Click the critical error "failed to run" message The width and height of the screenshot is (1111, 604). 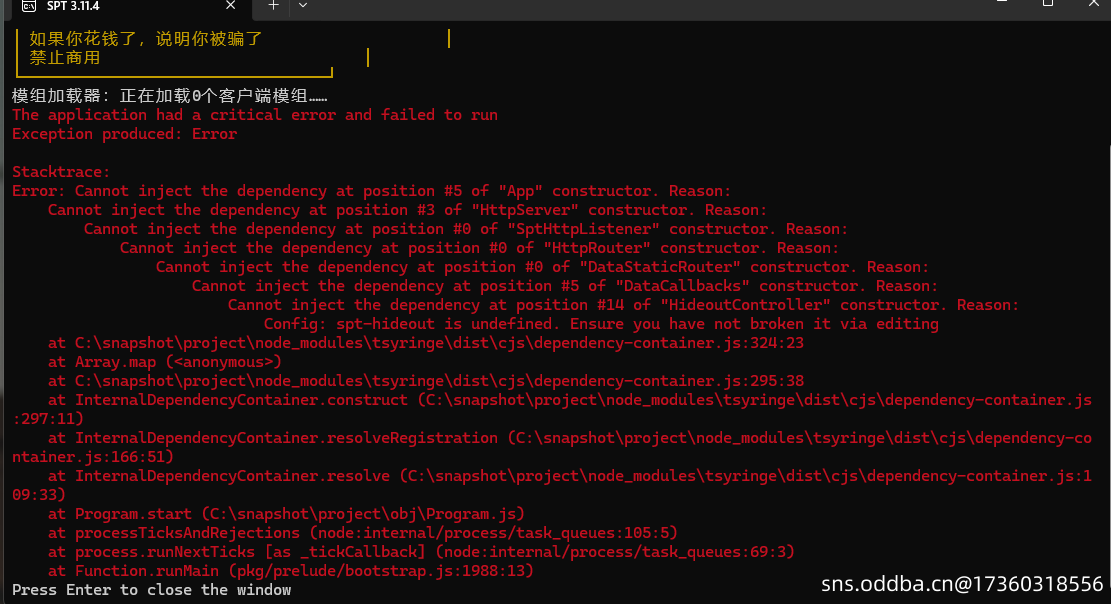[254, 115]
